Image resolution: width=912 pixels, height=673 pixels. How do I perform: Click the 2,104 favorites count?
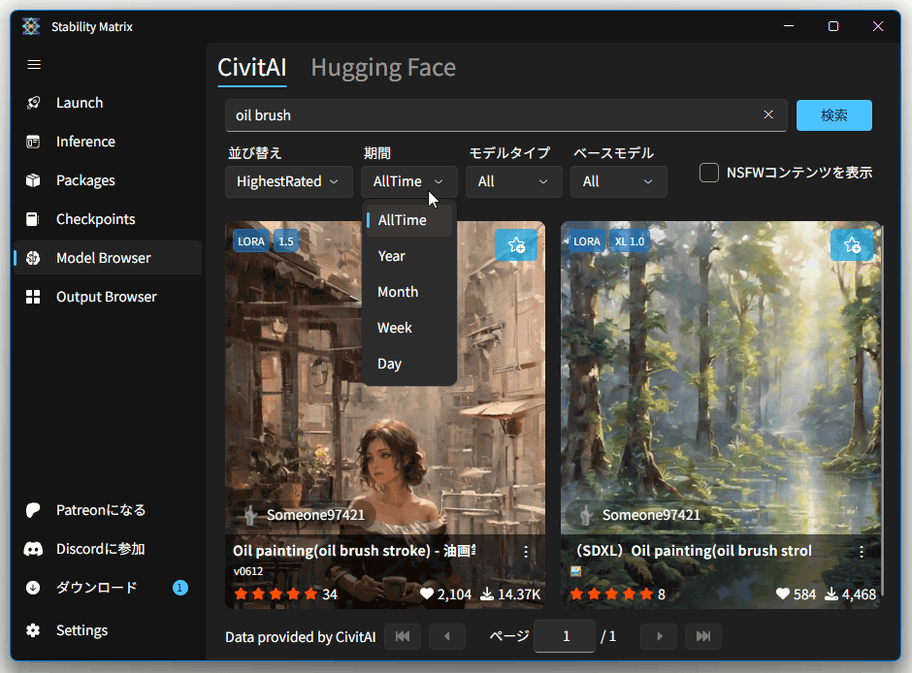[x=446, y=594]
